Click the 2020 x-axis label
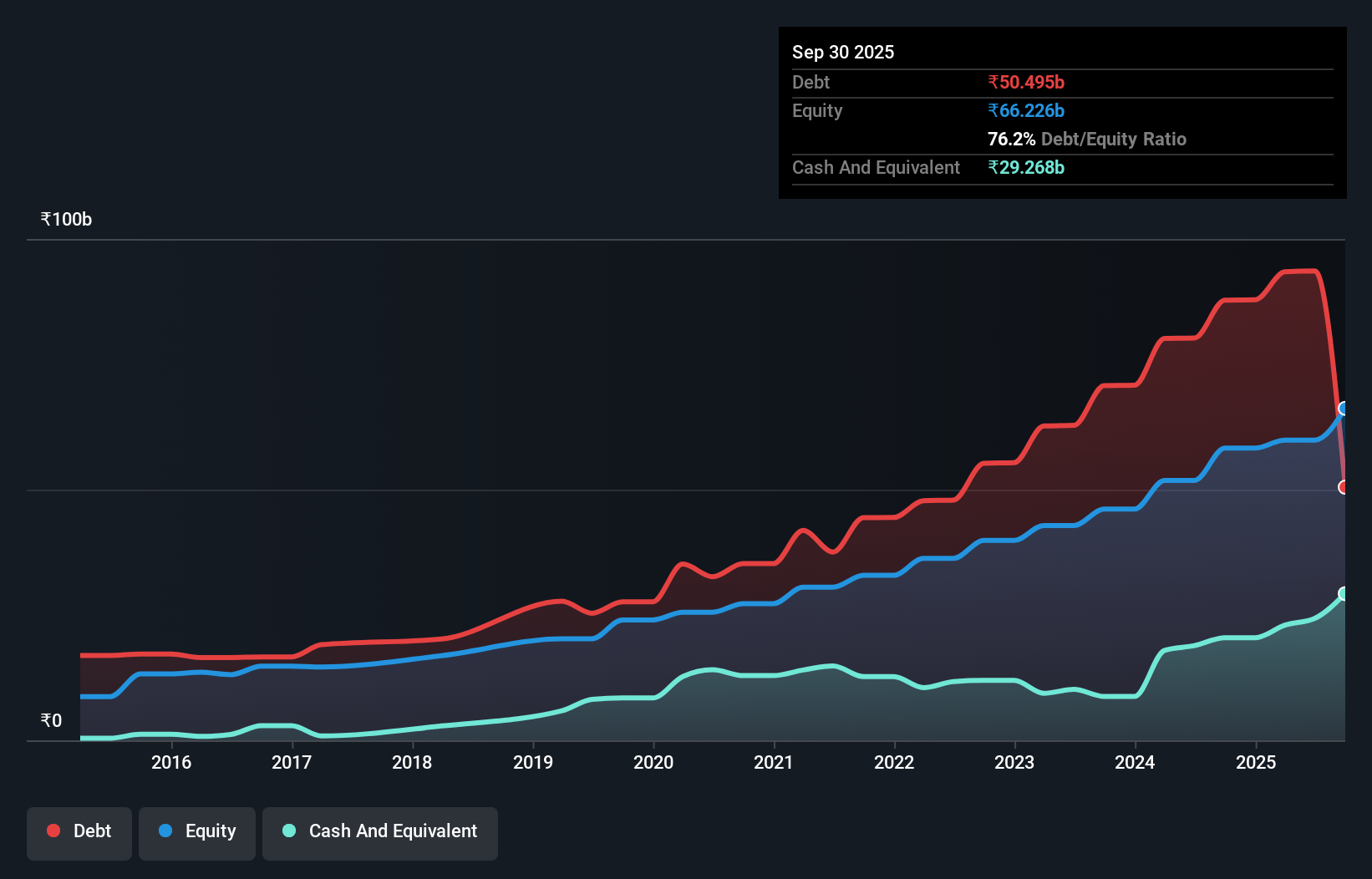Image resolution: width=1372 pixels, height=879 pixels. click(653, 762)
